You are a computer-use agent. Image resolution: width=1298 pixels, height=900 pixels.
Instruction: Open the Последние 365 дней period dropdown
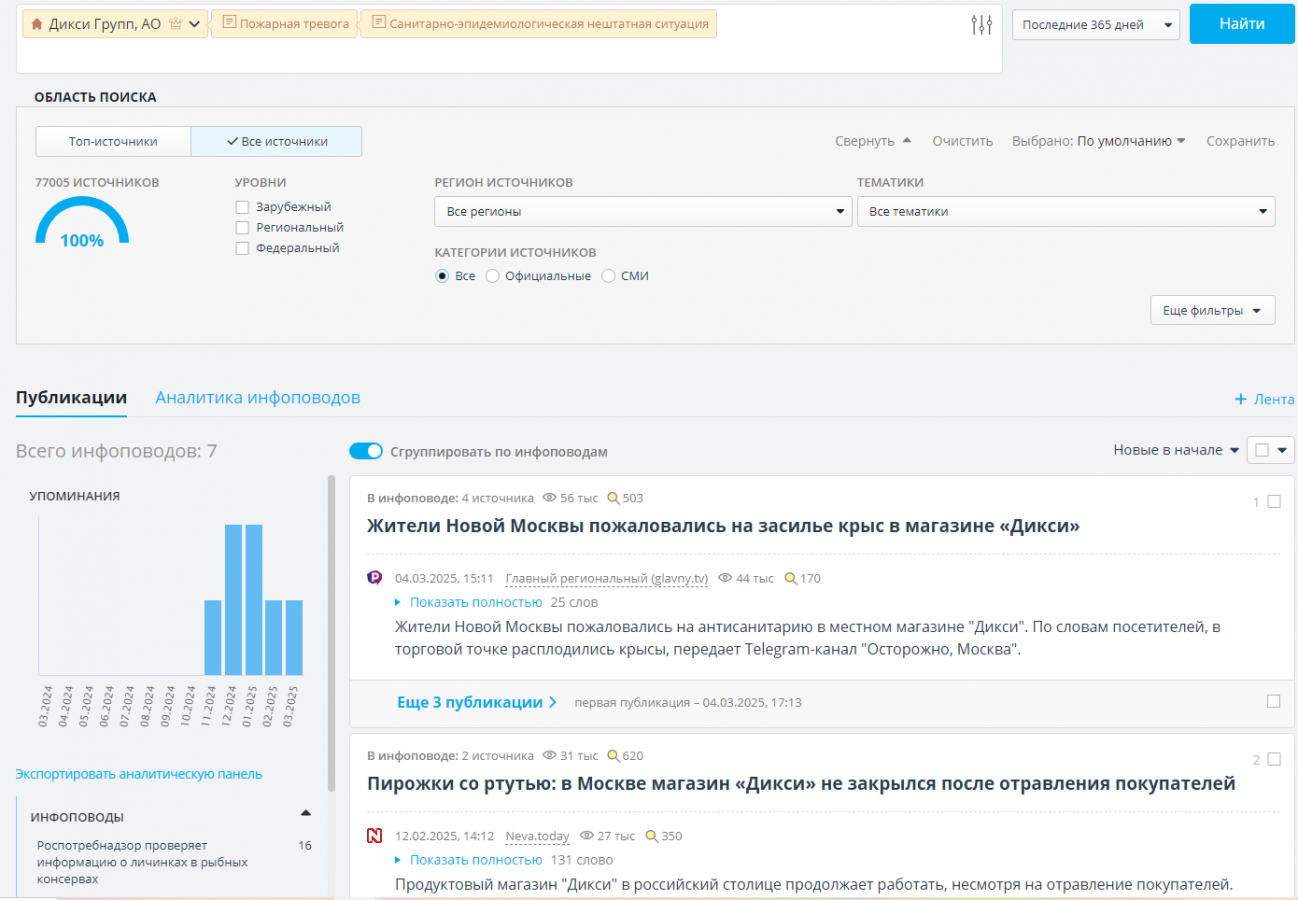pos(1095,25)
